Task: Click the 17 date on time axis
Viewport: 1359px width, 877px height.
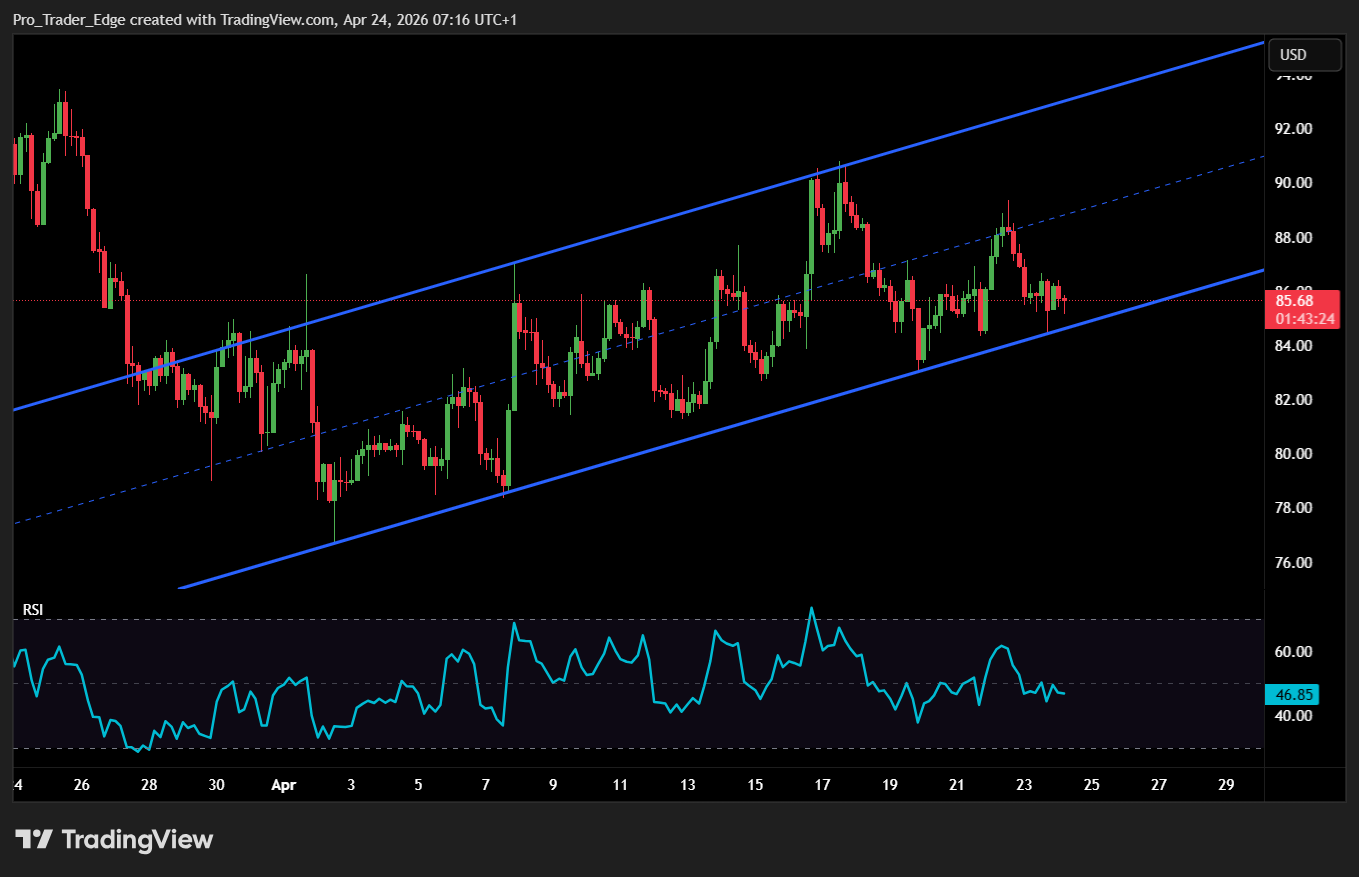Action: pyautogui.click(x=822, y=785)
